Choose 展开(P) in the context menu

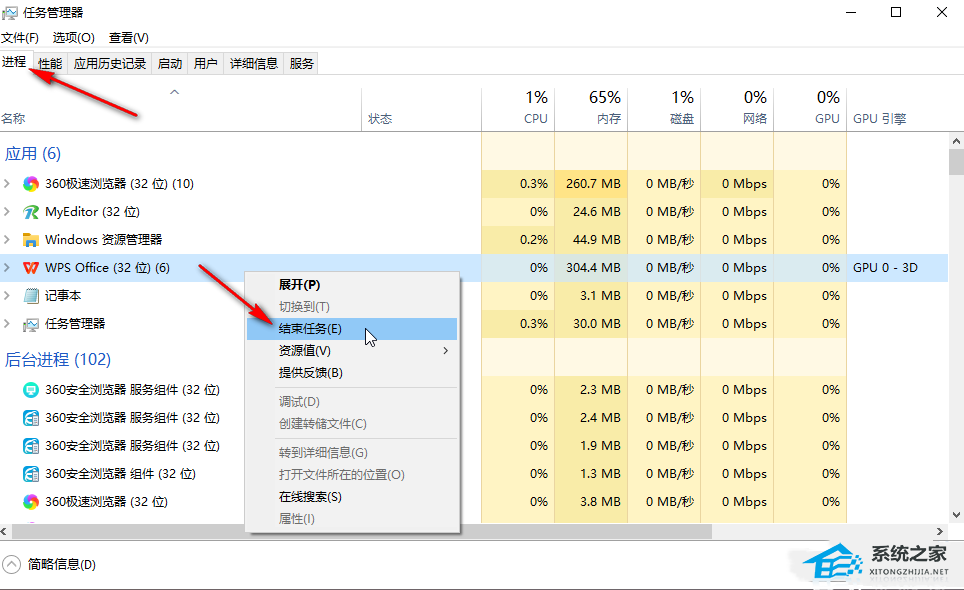coord(352,285)
